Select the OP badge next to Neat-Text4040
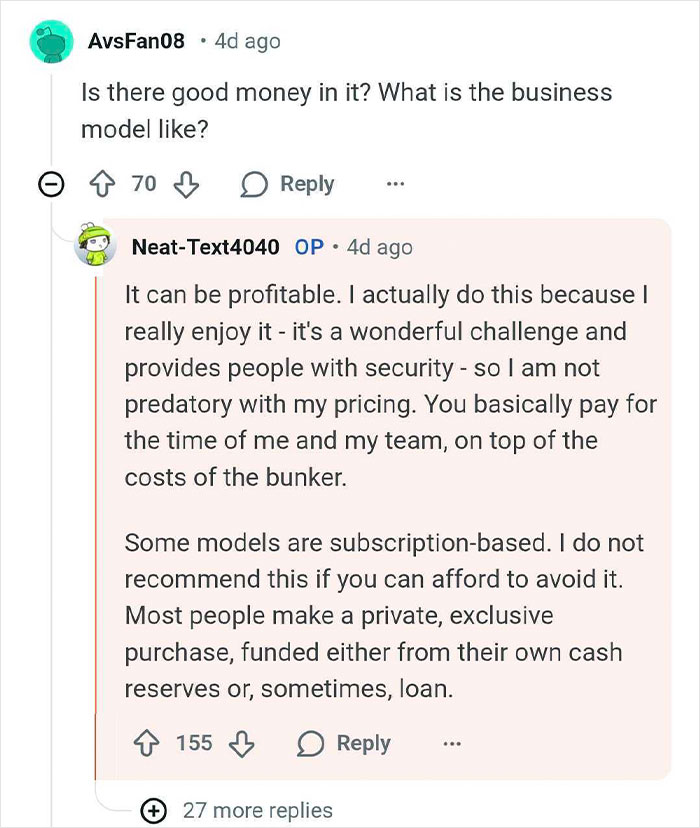700x828 pixels. 311,247
